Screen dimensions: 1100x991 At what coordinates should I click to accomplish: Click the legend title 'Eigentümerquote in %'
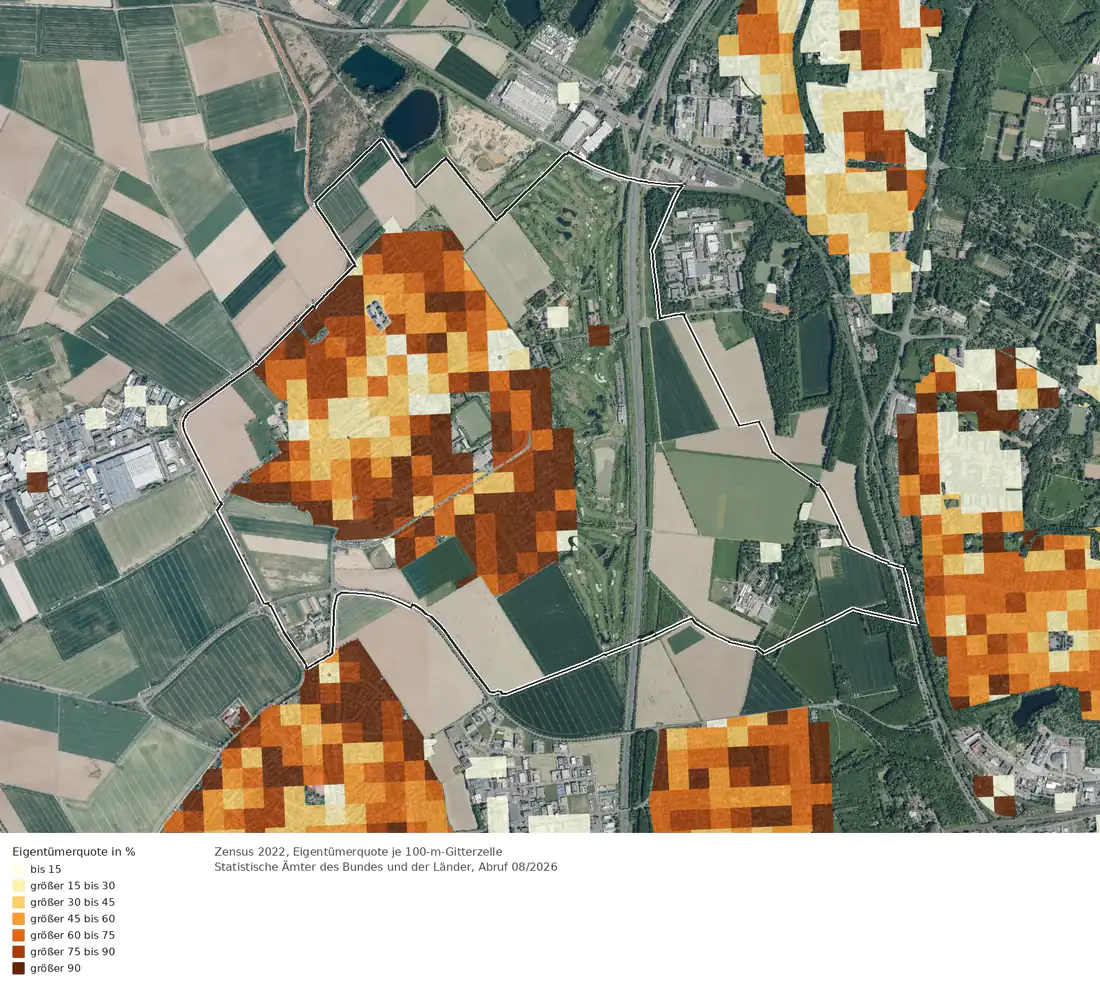click(x=74, y=851)
